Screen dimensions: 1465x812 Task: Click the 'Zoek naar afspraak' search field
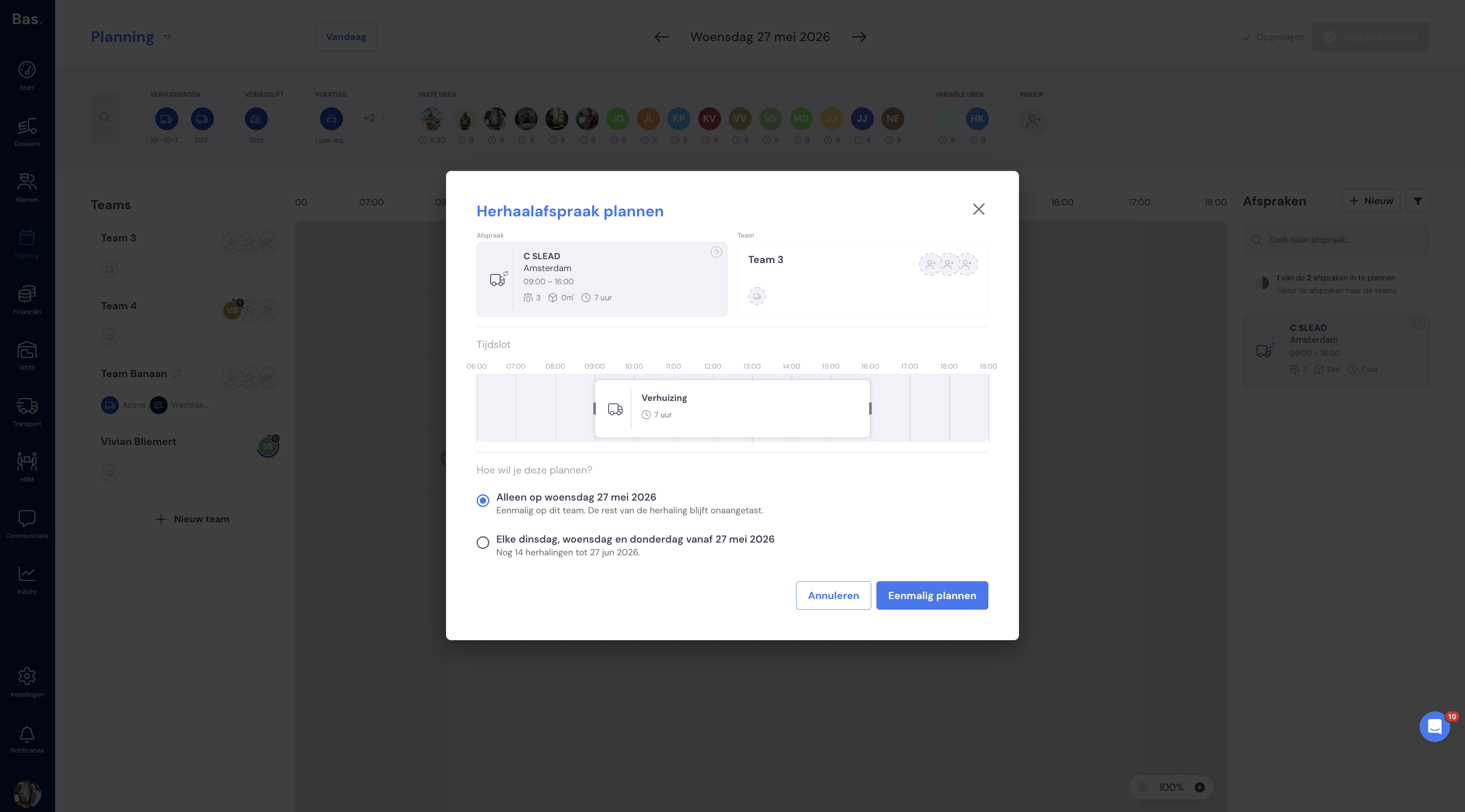click(x=1336, y=240)
